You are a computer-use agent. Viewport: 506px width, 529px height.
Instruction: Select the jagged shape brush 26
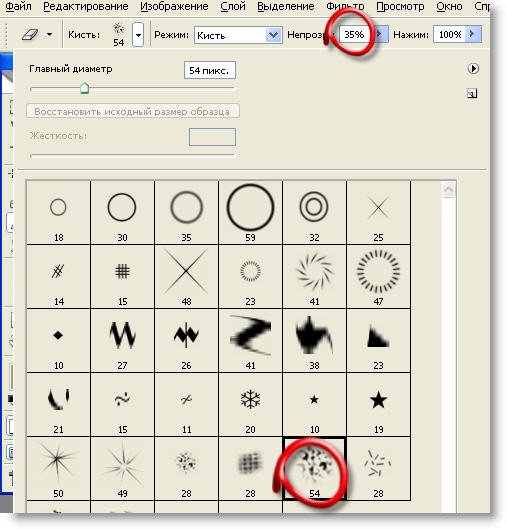(x=186, y=341)
